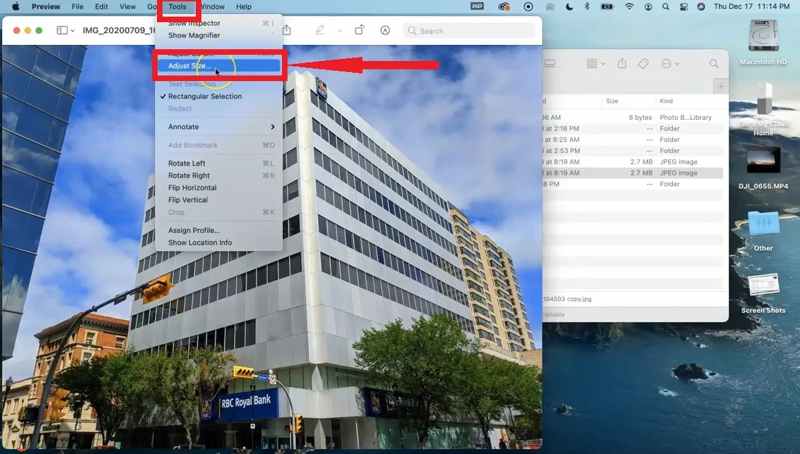800x454 pixels.
Task: Toggle the Markup toolbar icon in Preview
Action: tap(385, 30)
